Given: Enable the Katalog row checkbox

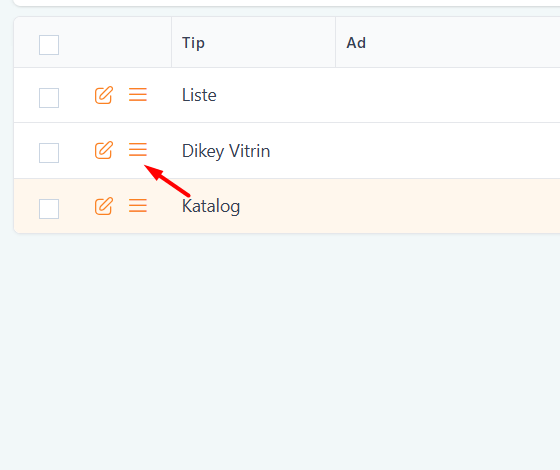Looking at the screenshot, I should pos(49,209).
